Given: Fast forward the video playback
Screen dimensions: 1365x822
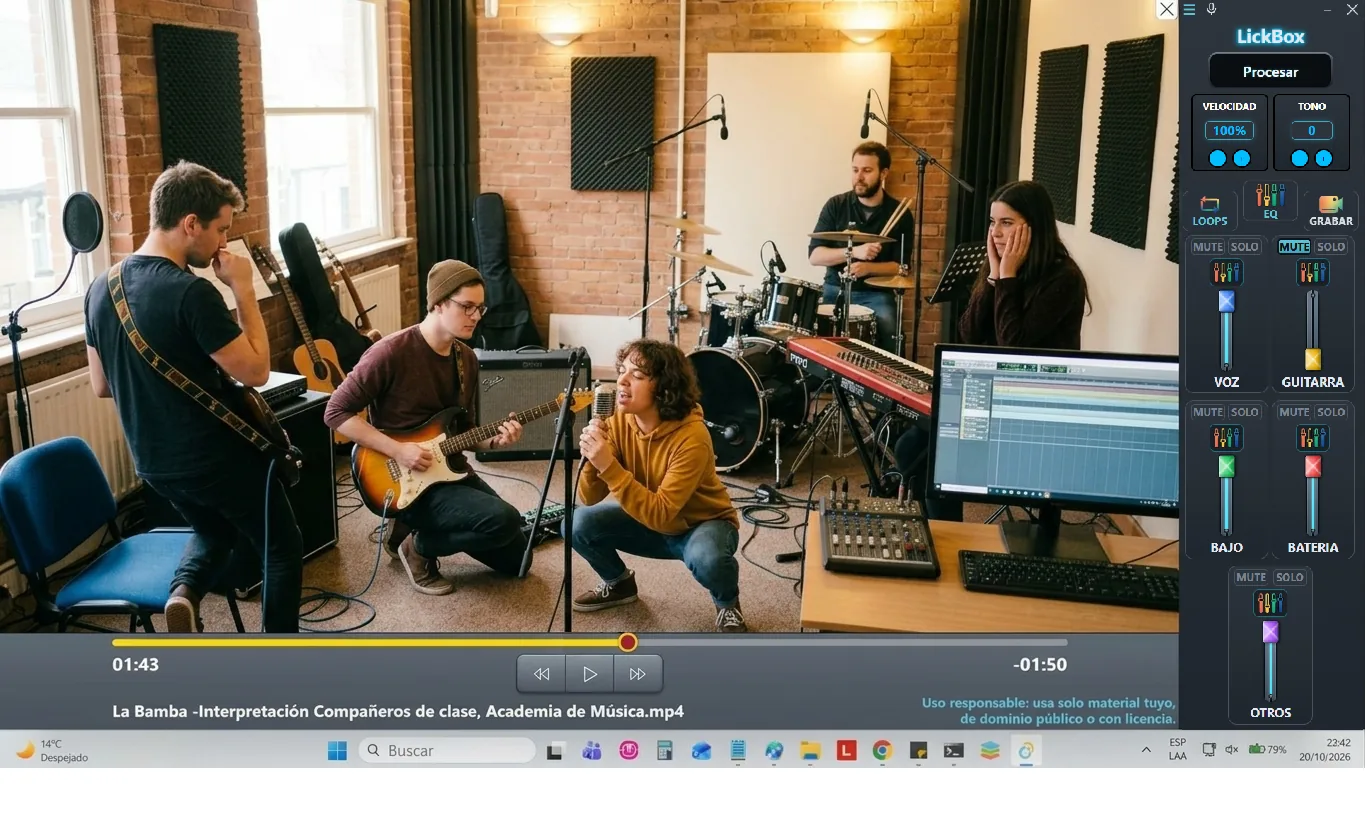Looking at the screenshot, I should [x=638, y=674].
